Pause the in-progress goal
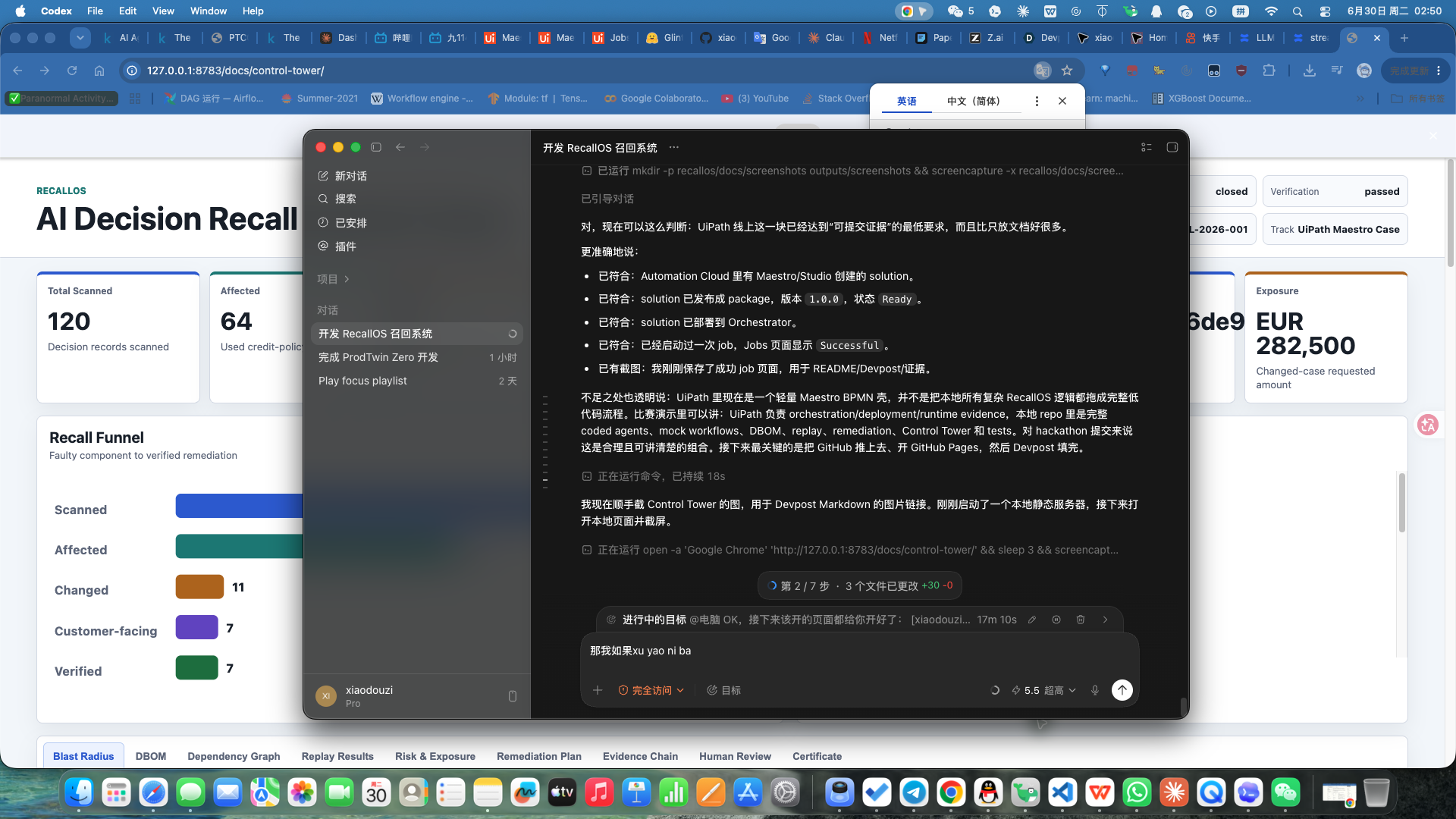Image resolution: width=1456 pixels, height=819 pixels. pos(1056,620)
